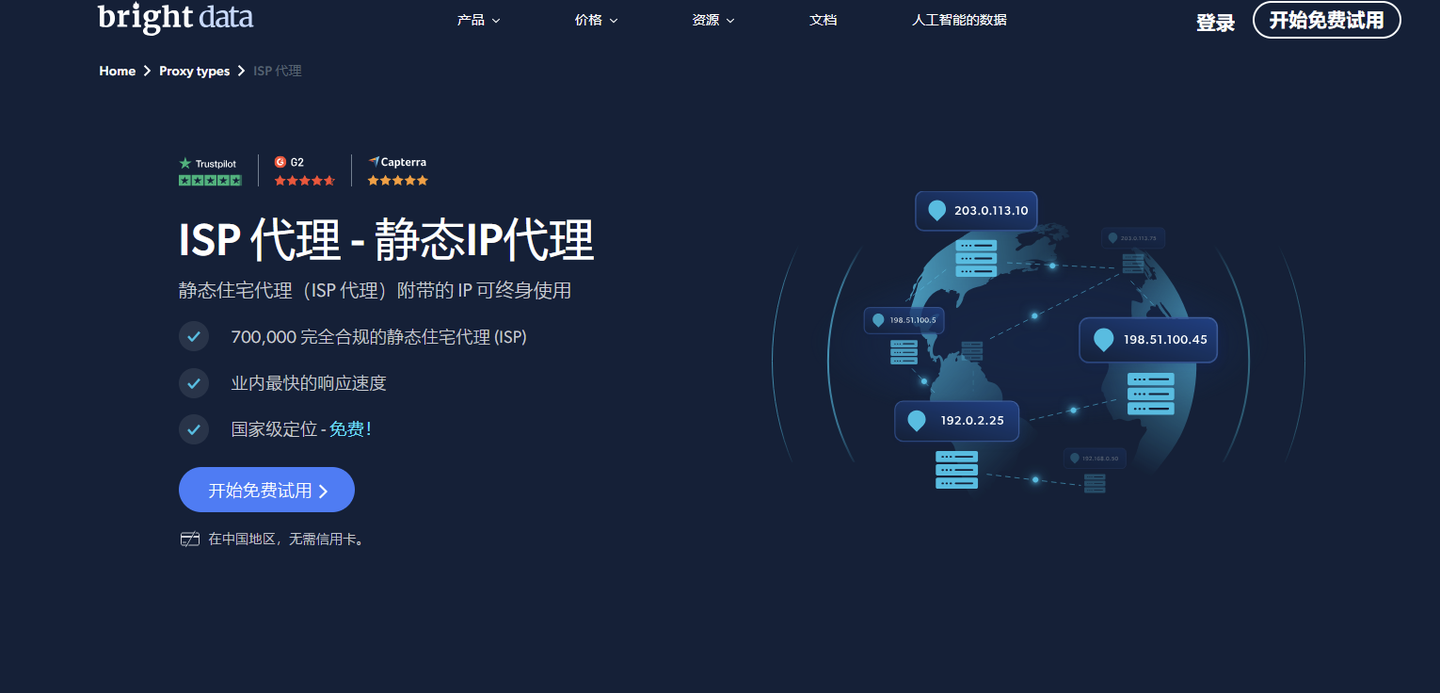This screenshot has height=693, width=1440.
Task: Click subtitle 静态住宅代理 text
Action: click(x=375, y=290)
